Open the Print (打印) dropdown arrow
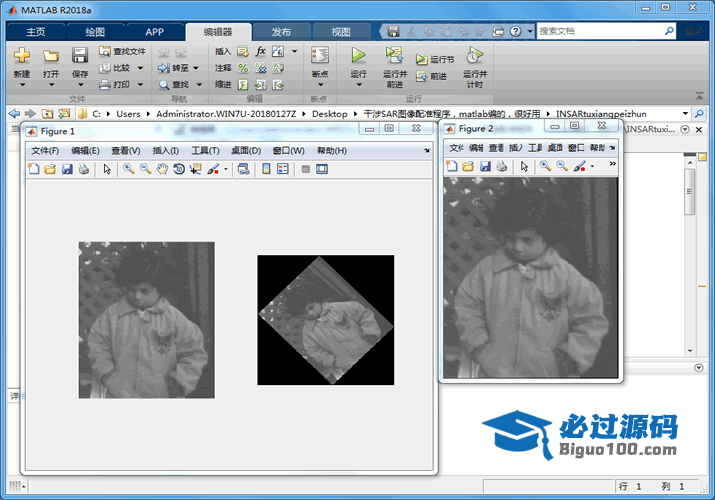This screenshot has width=715, height=500. pyautogui.click(x=140, y=84)
